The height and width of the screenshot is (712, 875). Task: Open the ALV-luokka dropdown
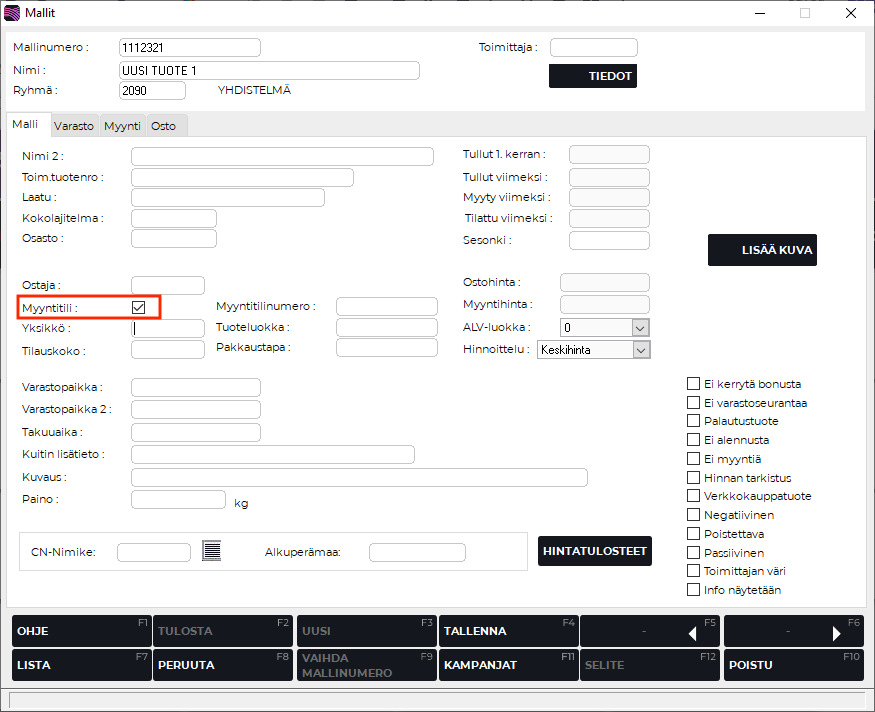pyautogui.click(x=640, y=328)
